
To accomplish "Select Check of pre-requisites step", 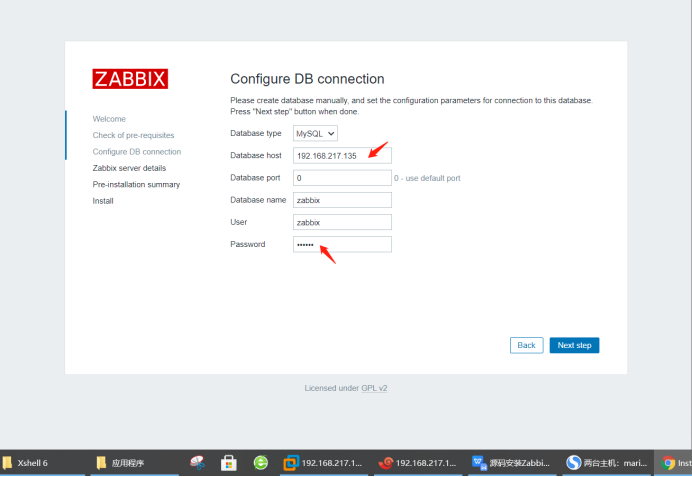I will click(133, 135).
